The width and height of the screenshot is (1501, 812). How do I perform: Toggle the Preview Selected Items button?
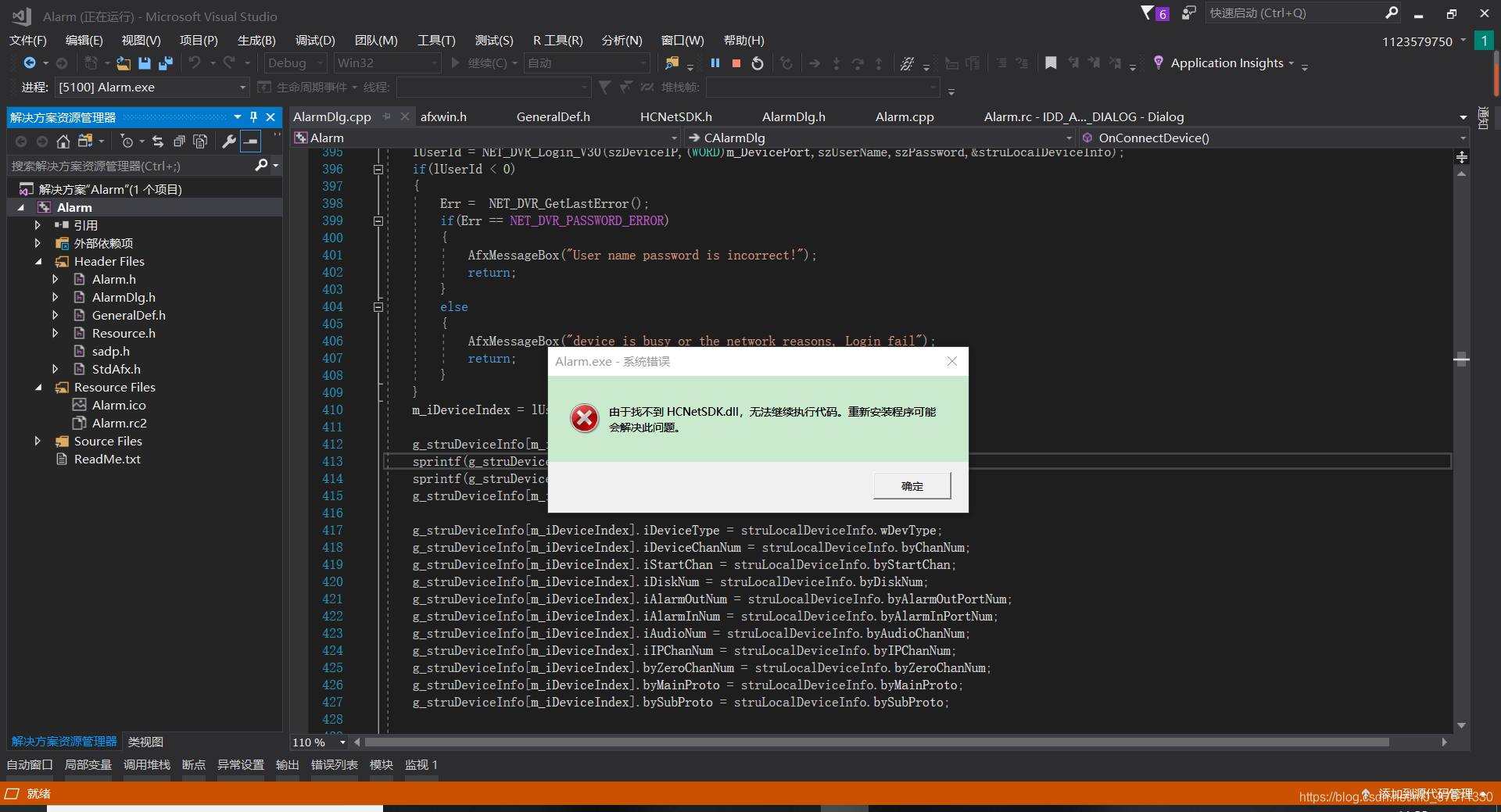pos(250,141)
